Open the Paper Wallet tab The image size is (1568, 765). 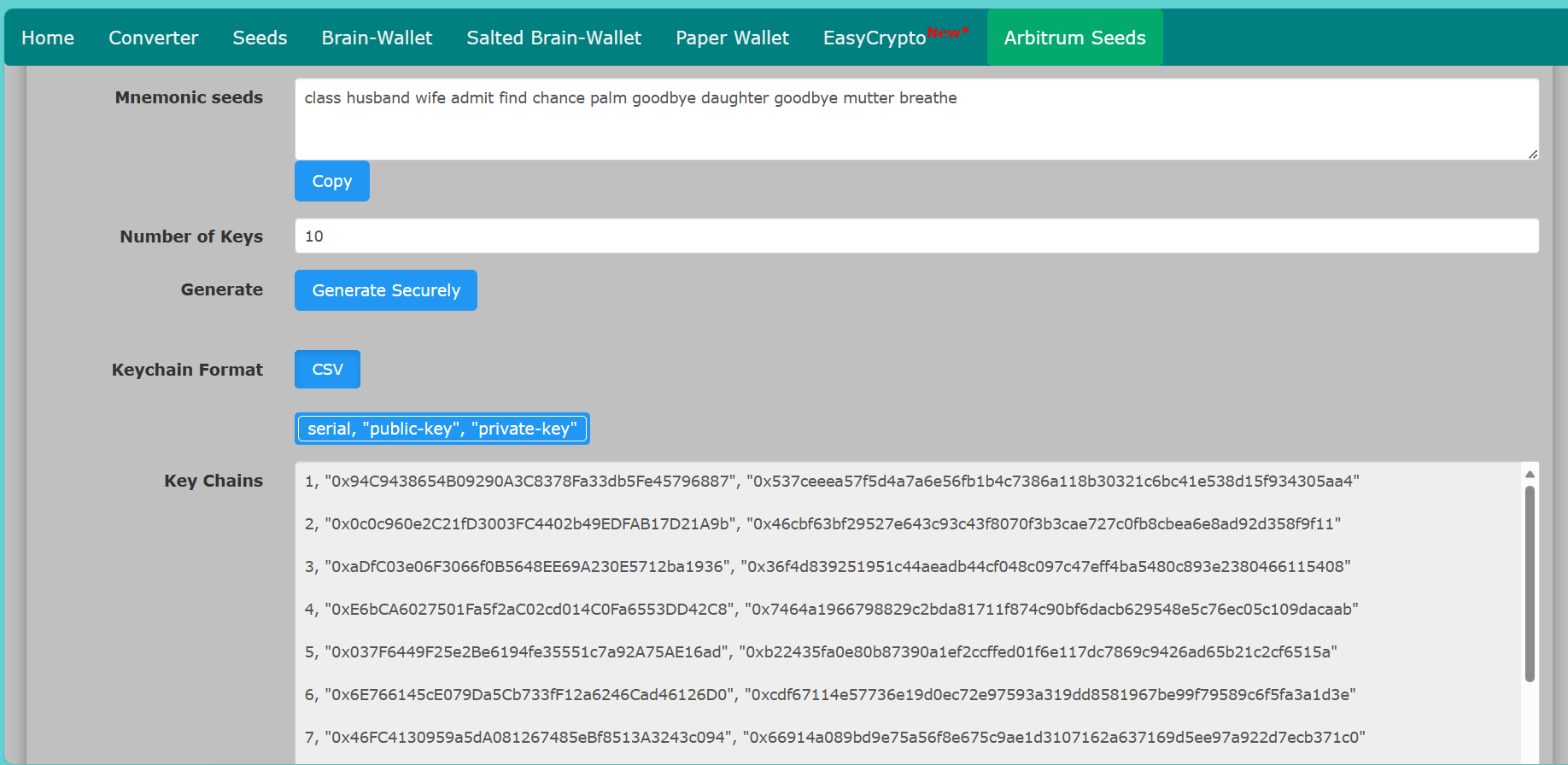pos(732,38)
